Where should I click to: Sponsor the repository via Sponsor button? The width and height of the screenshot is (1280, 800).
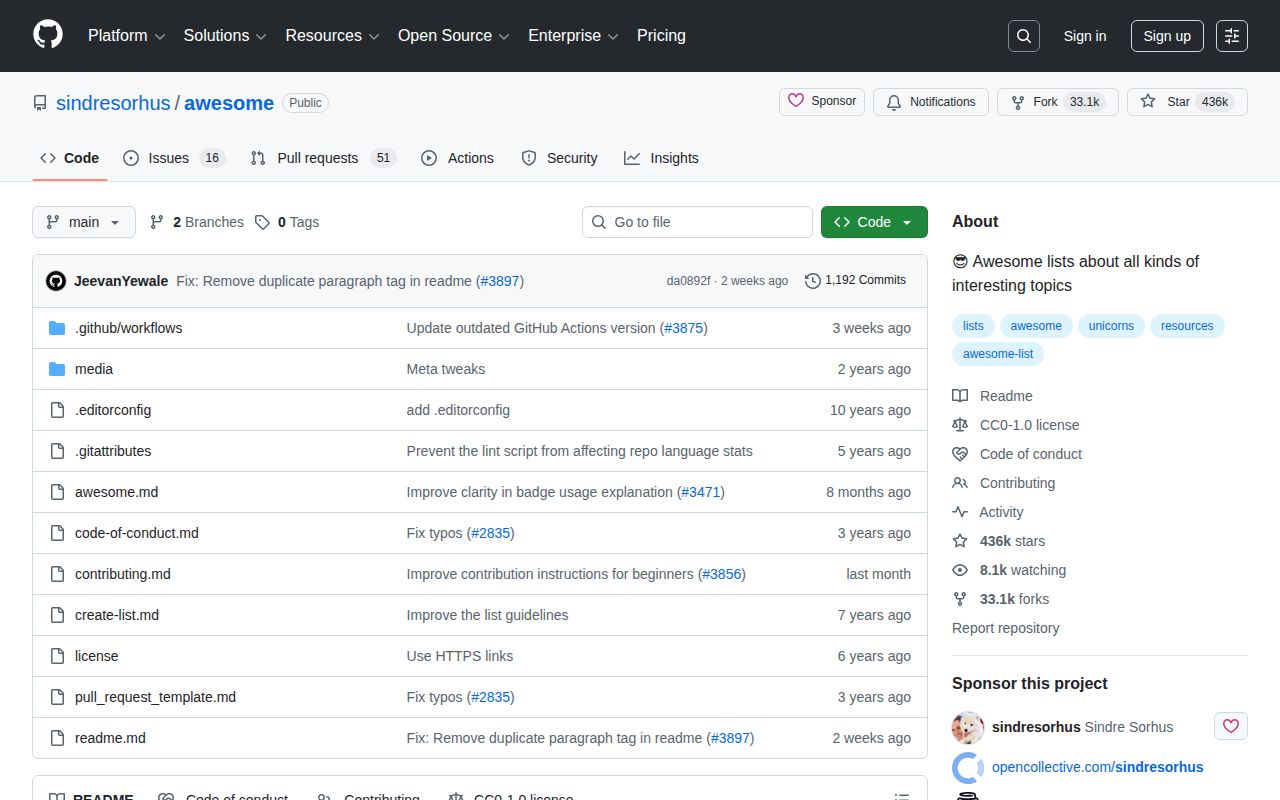[821, 101]
